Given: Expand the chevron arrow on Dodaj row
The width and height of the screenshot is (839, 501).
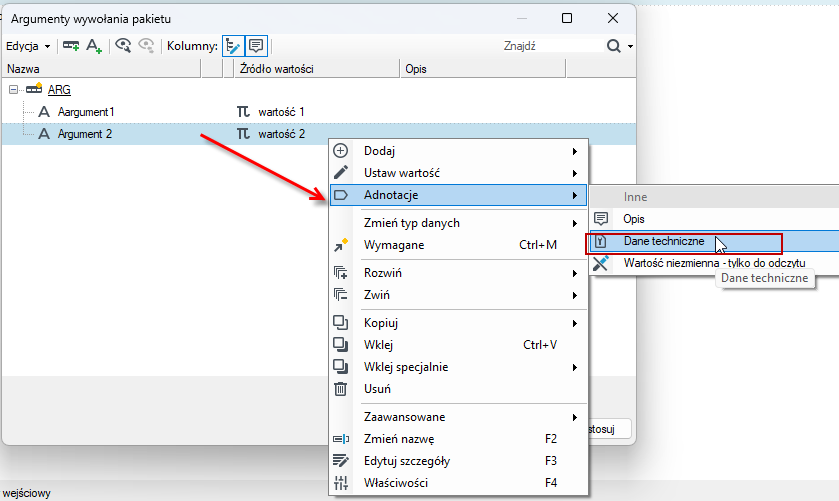Looking at the screenshot, I should (x=575, y=151).
